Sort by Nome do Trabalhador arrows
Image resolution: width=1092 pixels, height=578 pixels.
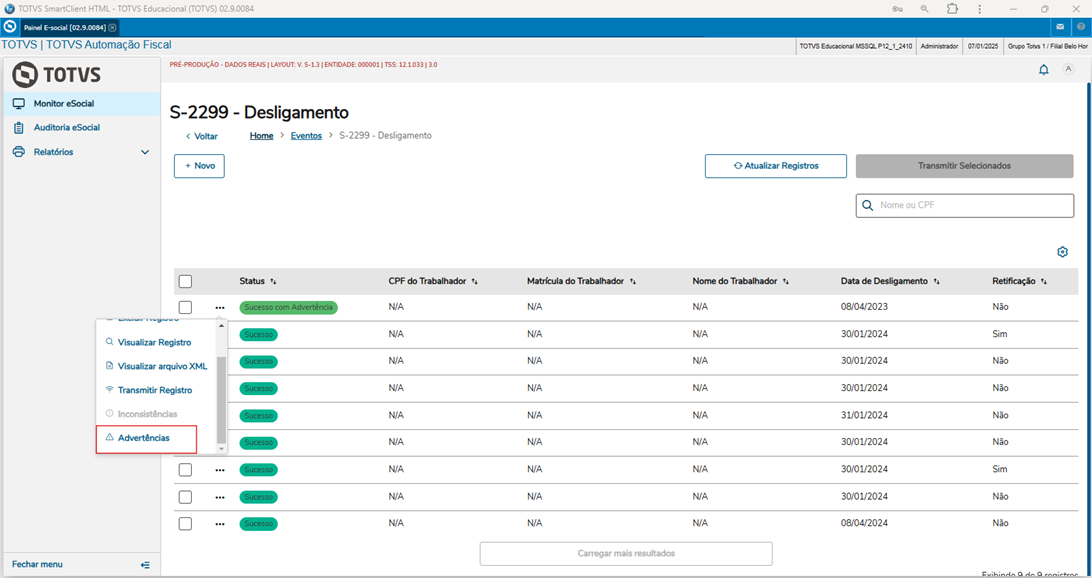pos(786,281)
